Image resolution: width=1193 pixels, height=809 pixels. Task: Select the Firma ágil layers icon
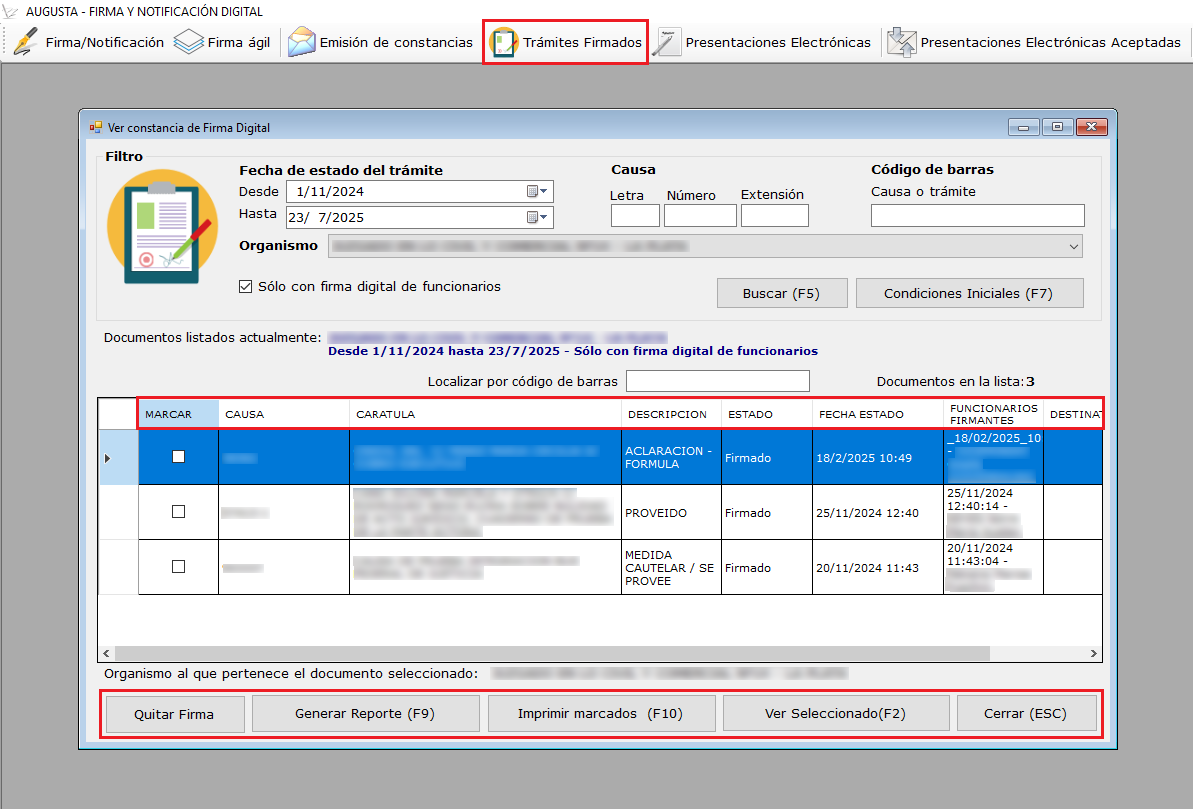(189, 43)
